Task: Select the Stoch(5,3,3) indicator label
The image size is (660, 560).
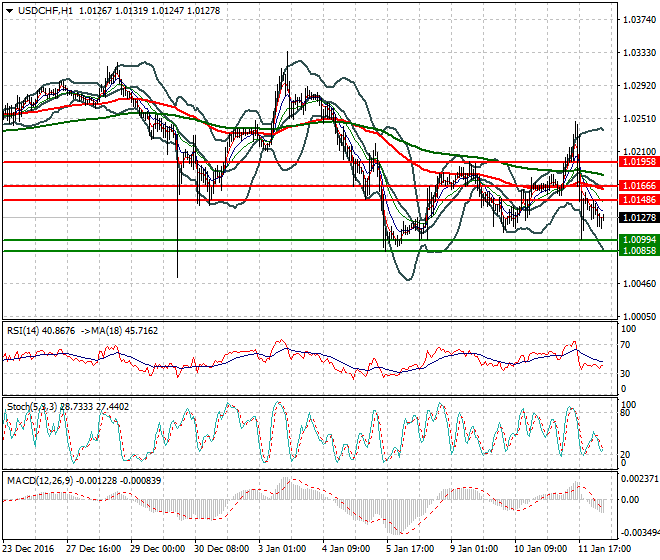Action: click(x=33, y=407)
